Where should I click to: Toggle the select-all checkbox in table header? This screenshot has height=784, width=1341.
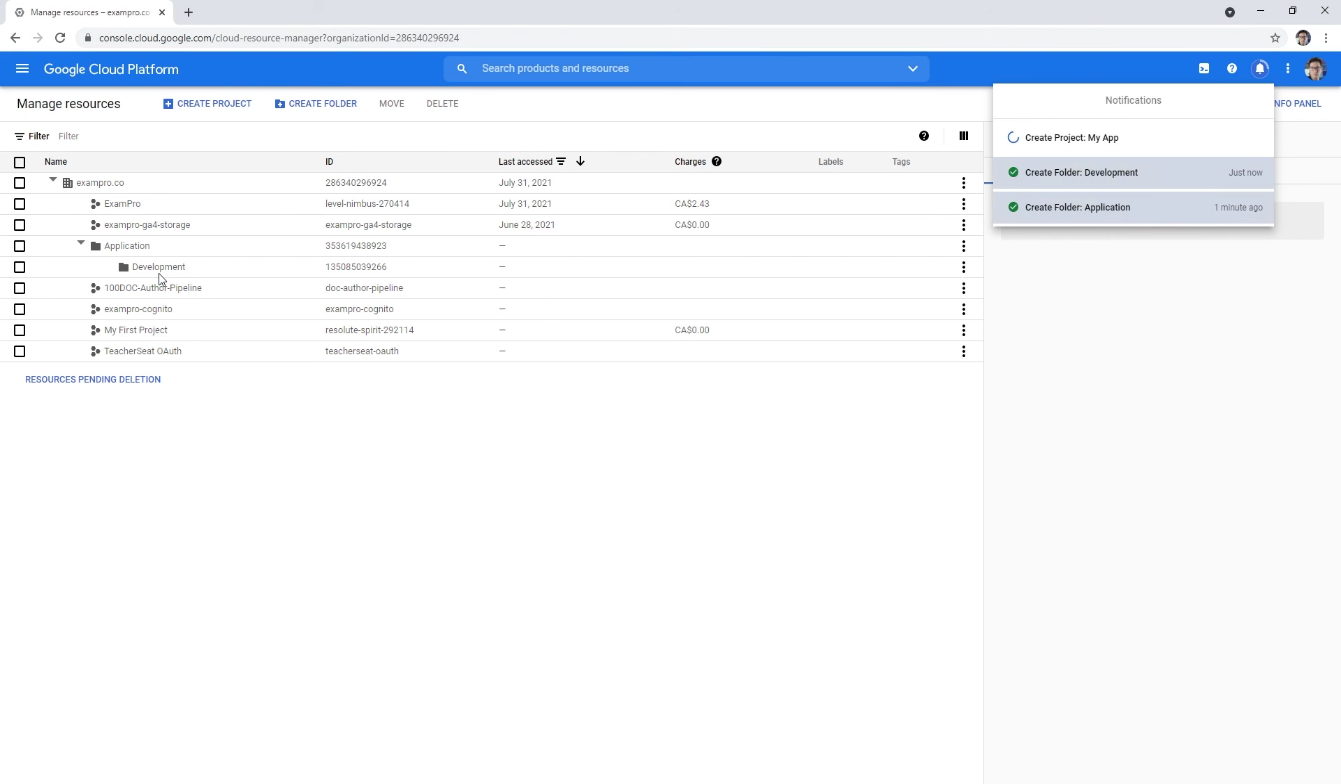(19, 162)
